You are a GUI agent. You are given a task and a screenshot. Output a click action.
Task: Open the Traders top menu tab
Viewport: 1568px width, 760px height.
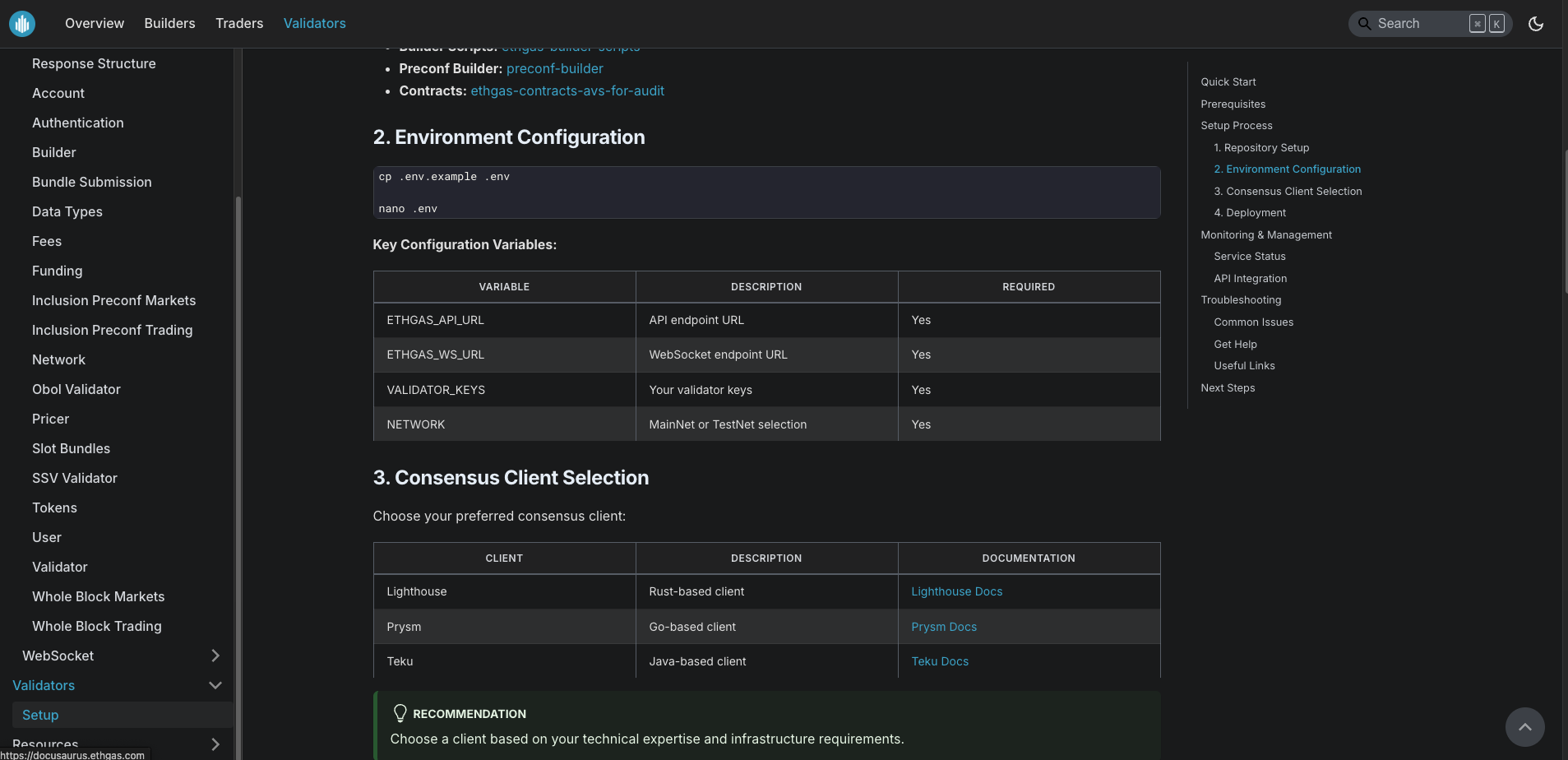point(239,23)
